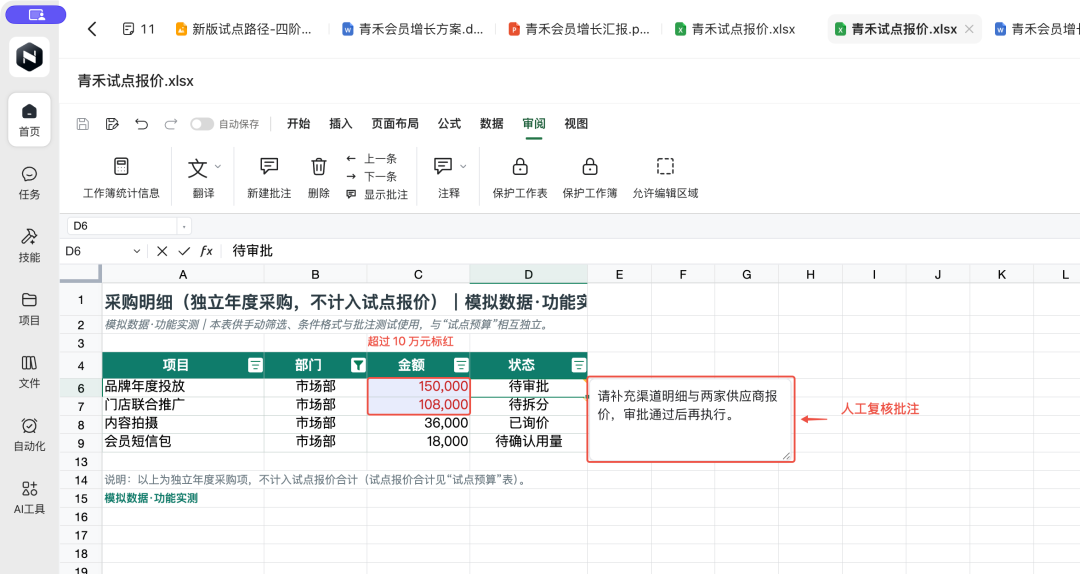This screenshot has height=574, width=1080.
Task: Open 任务 tasks in sidebar
Action: tap(29, 183)
